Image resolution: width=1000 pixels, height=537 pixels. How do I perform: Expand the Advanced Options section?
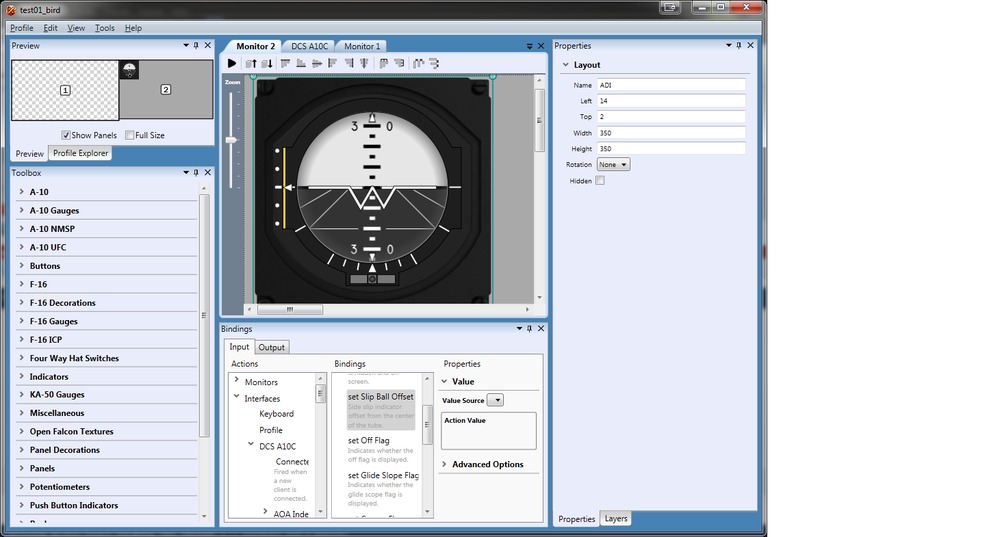tap(487, 464)
